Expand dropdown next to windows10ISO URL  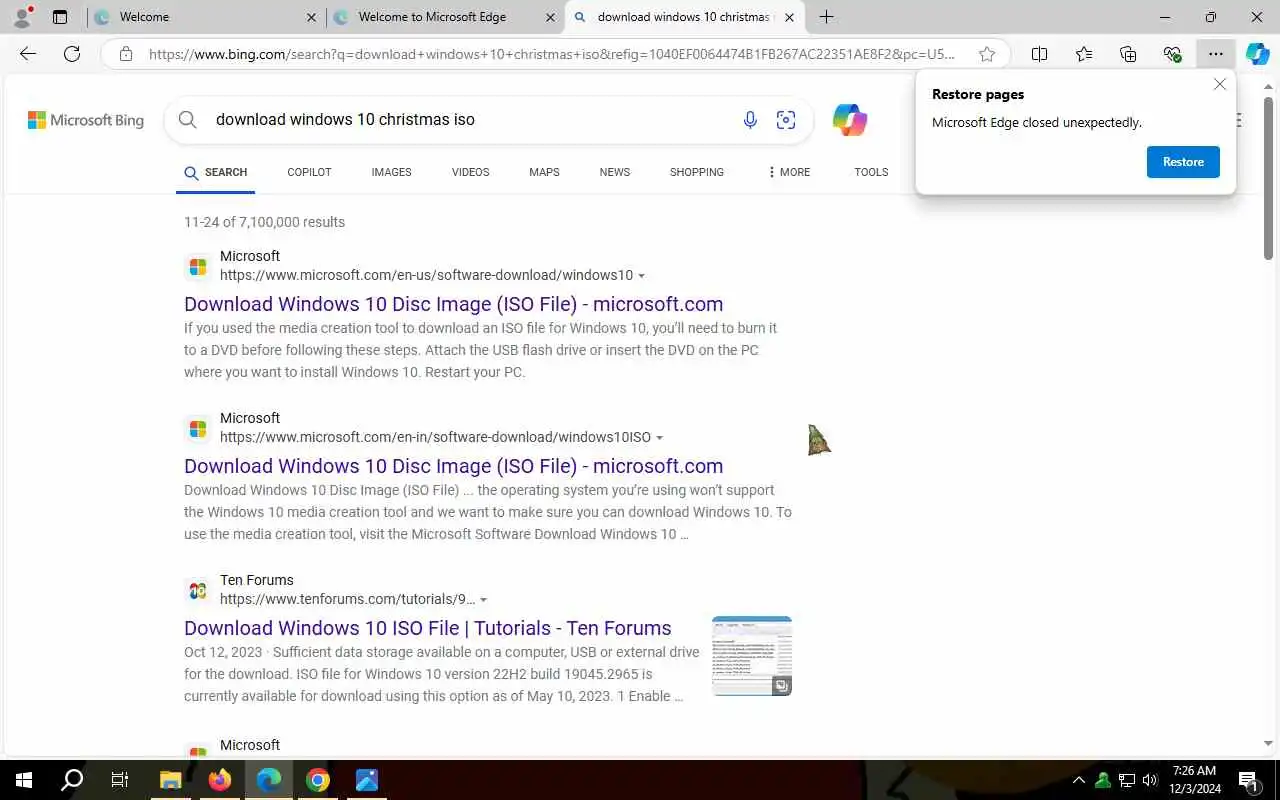(659, 438)
